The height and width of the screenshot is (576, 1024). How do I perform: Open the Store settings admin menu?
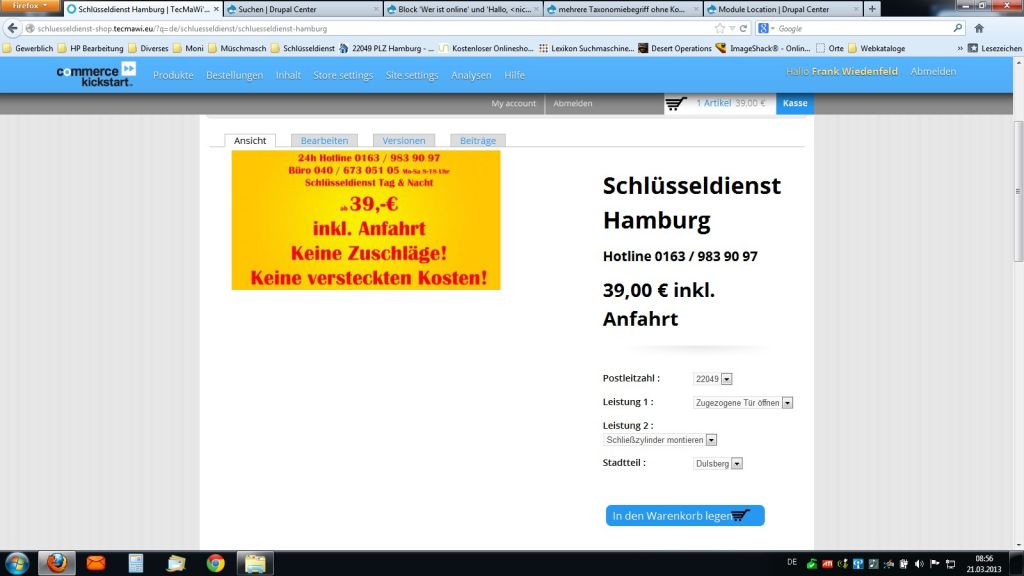point(342,75)
